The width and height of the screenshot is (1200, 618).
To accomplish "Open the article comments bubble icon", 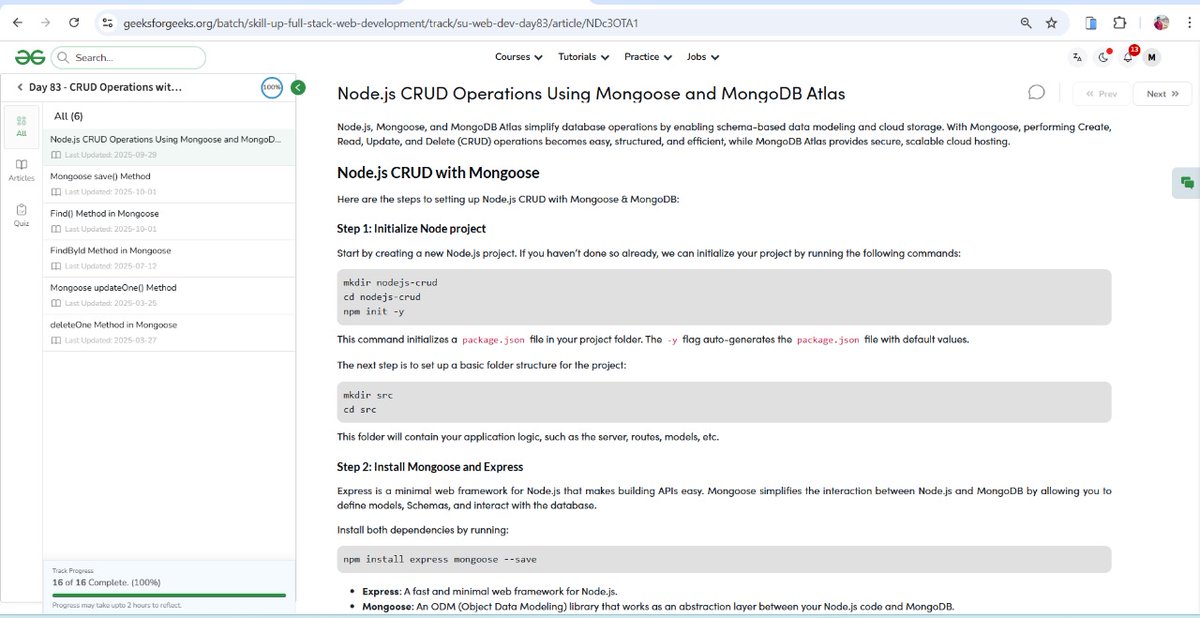I will click(x=1036, y=93).
